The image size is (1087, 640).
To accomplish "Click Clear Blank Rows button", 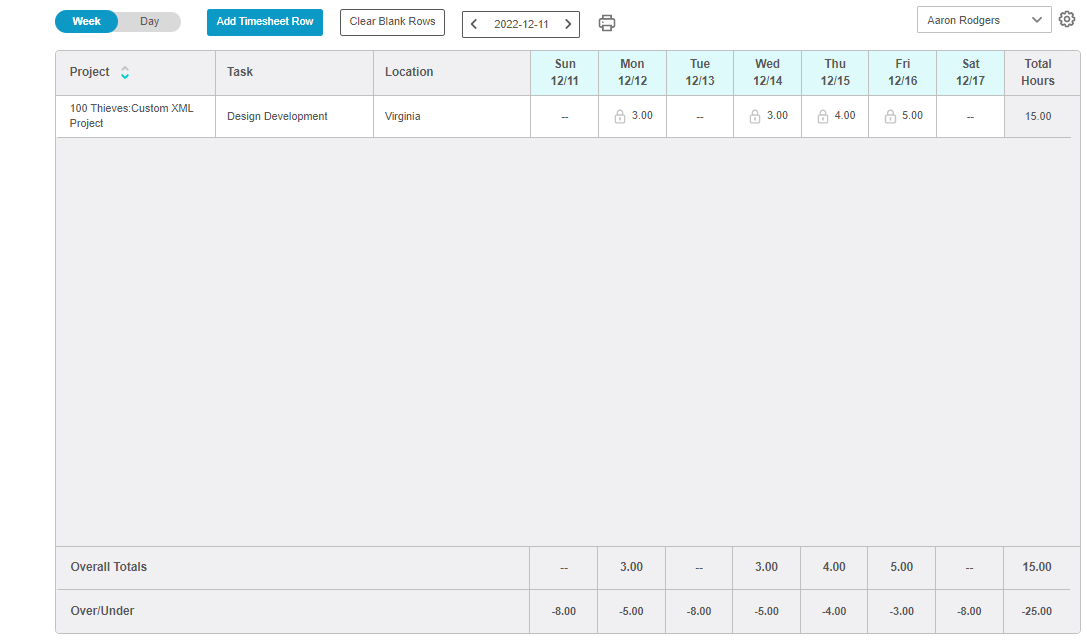I will point(392,22).
